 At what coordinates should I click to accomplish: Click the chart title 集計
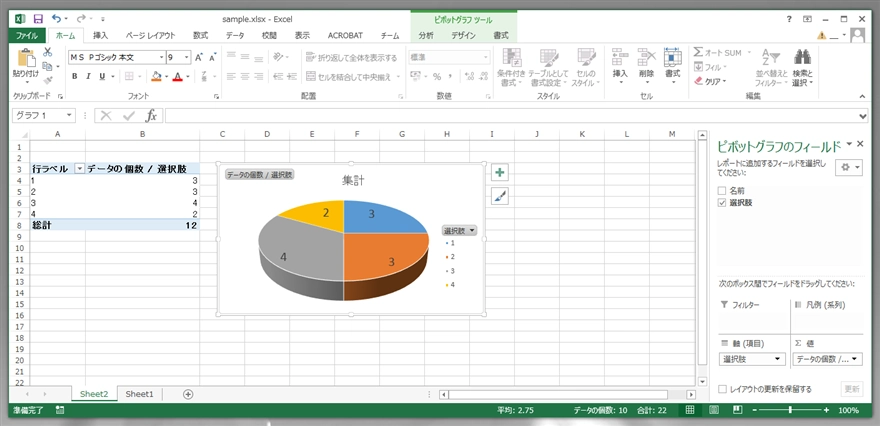click(351, 181)
